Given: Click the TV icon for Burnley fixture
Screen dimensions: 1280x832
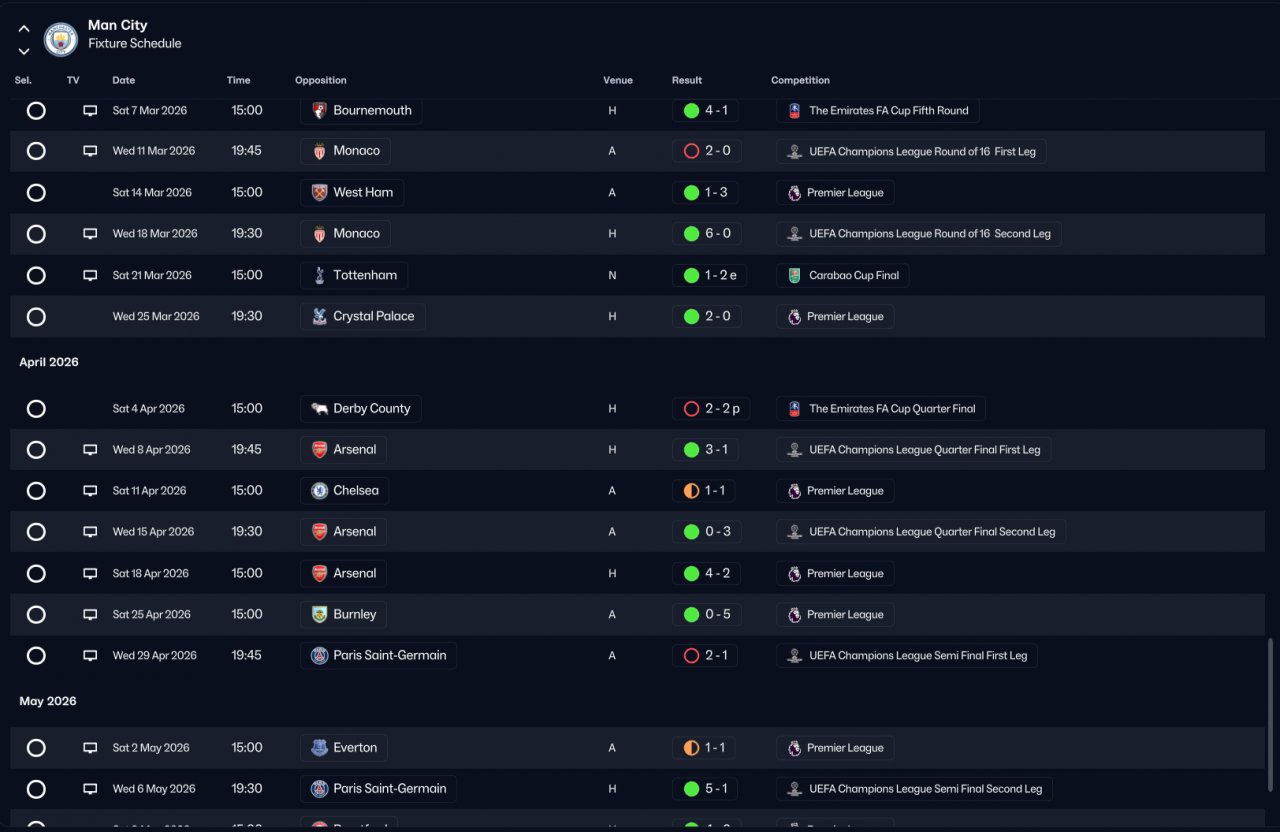Looking at the screenshot, I should [x=90, y=615].
